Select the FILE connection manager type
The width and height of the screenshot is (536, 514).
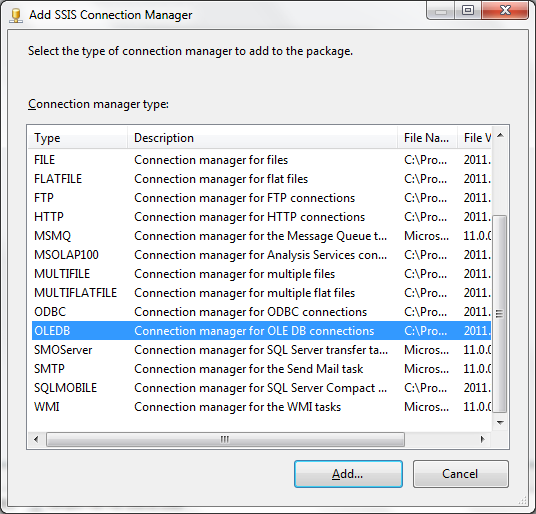click(261, 160)
